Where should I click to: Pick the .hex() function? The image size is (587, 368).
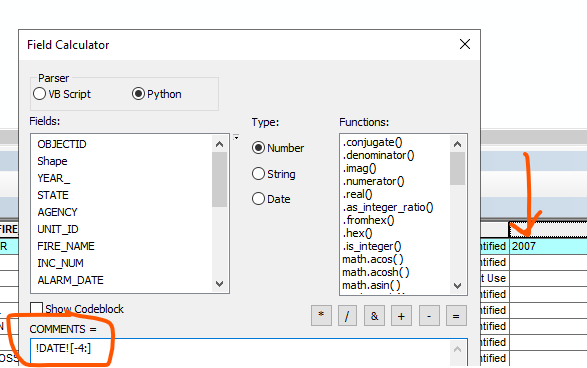coord(357,233)
